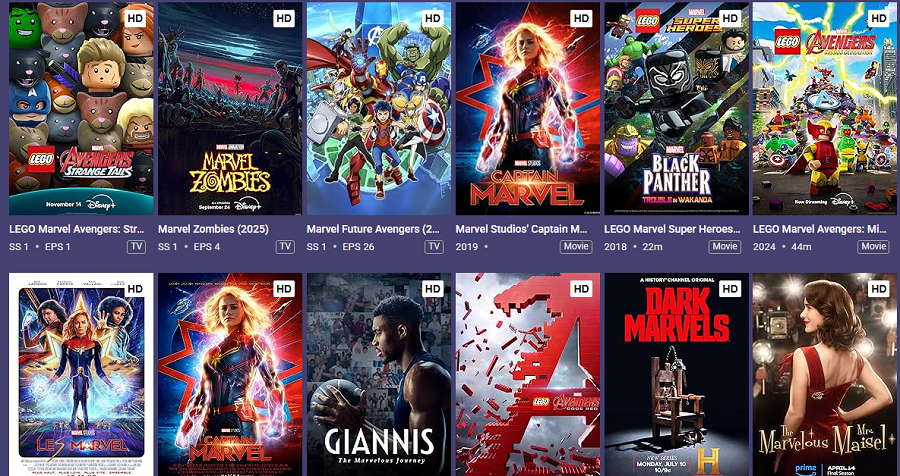This screenshot has height=476, width=900.
Task: Click 'SS 1' under Marvel Future Avengers
Action: click(x=317, y=247)
